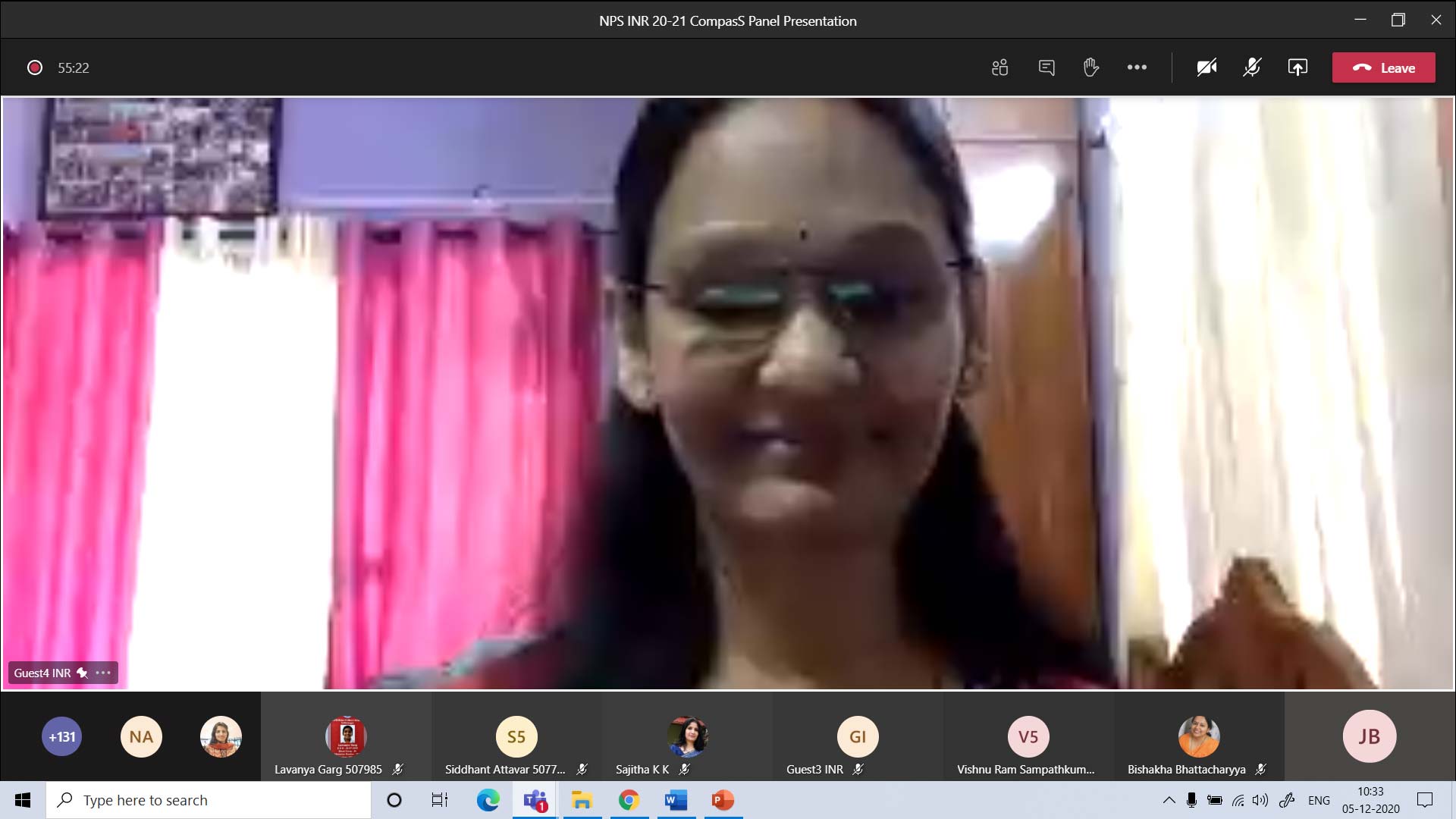The height and width of the screenshot is (819, 1456).
Task: Expand hidden system tray icons
Action: pos(1169,800)
